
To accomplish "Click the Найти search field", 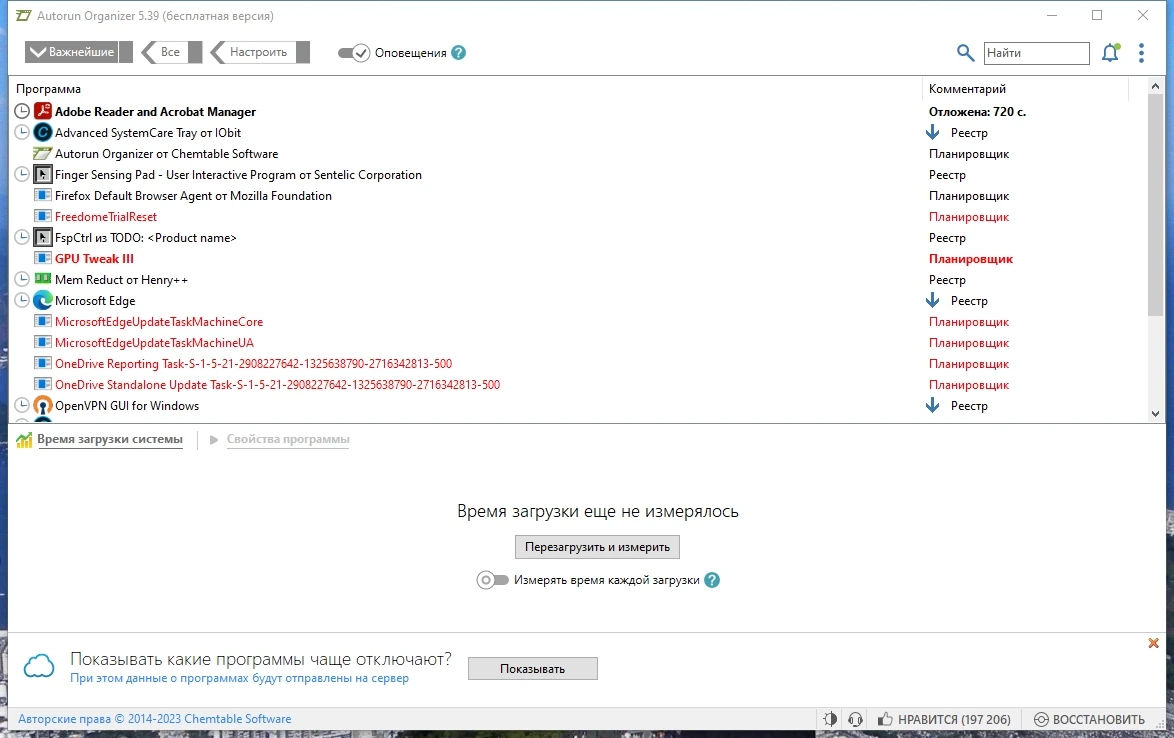I will click(x=1036, y=52).
